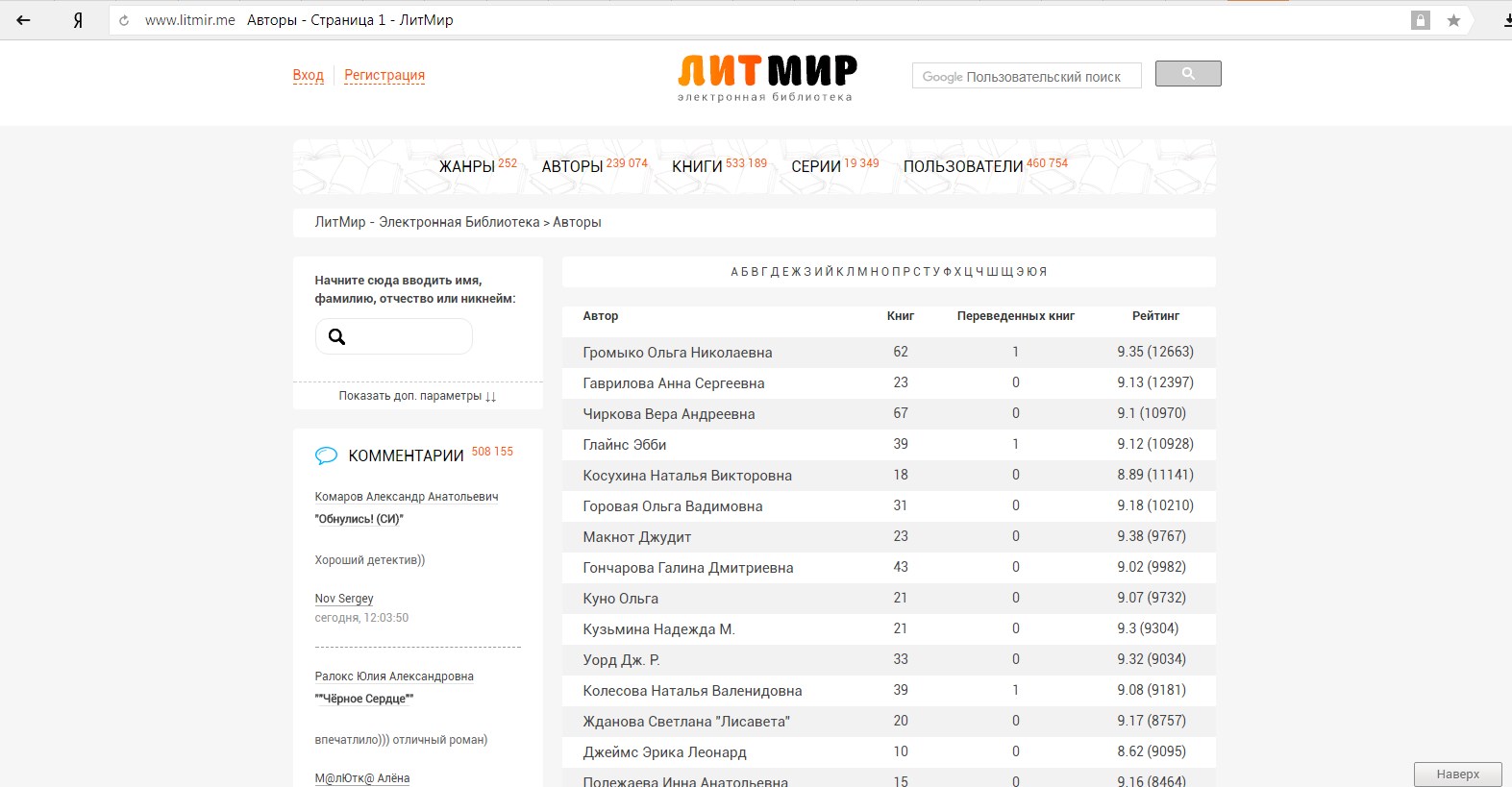Click the browser back arrow
Image resolution: width=1512 pixels, height=787 pixels.
23,20
